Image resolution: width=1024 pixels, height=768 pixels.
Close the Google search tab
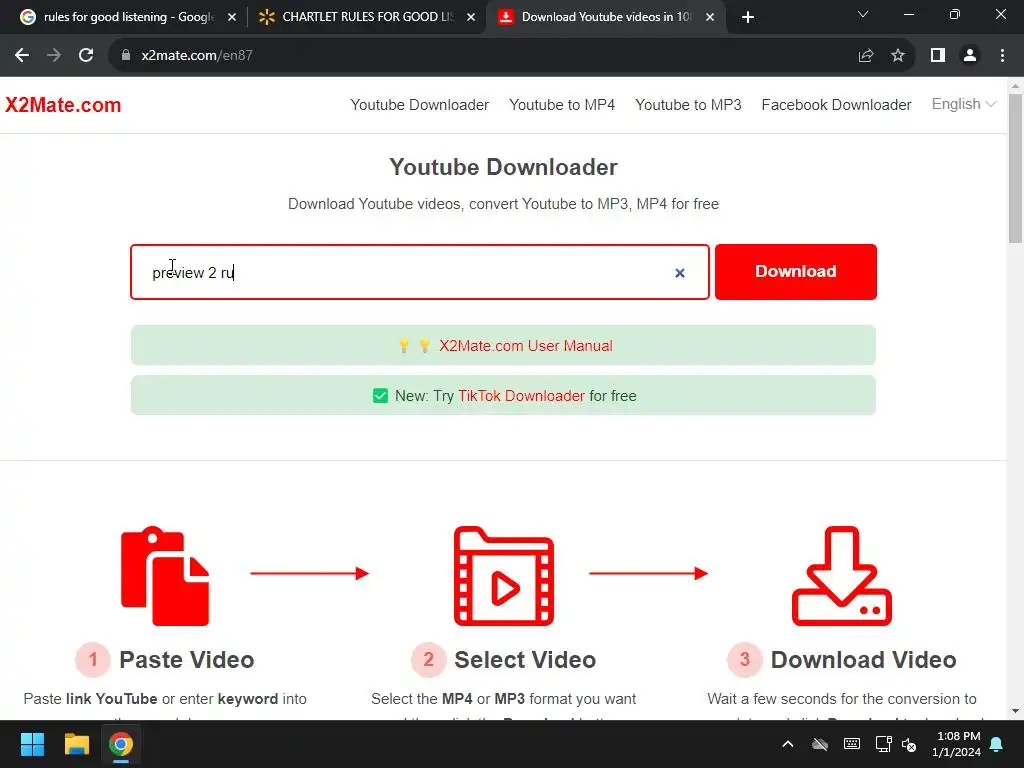(232, 18)
